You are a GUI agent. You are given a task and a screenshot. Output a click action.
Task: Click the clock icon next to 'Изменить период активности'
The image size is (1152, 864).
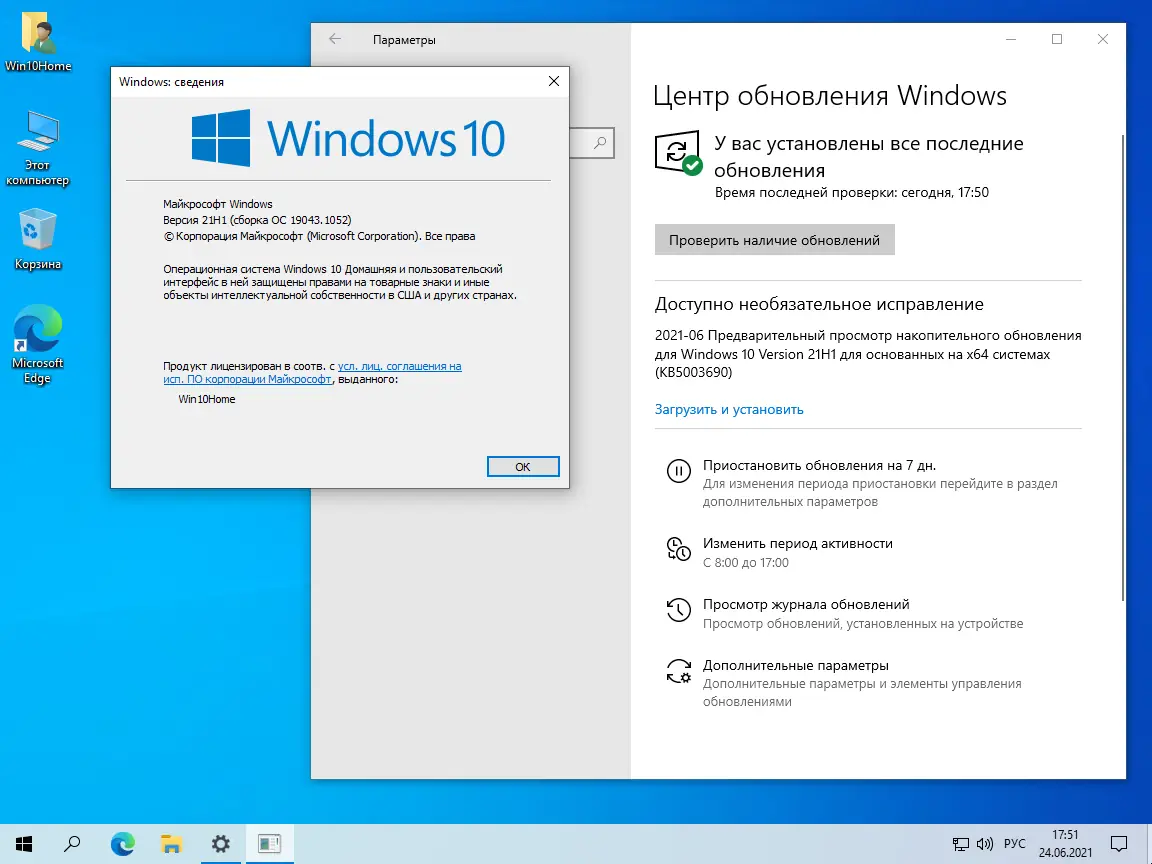(678, 548)
